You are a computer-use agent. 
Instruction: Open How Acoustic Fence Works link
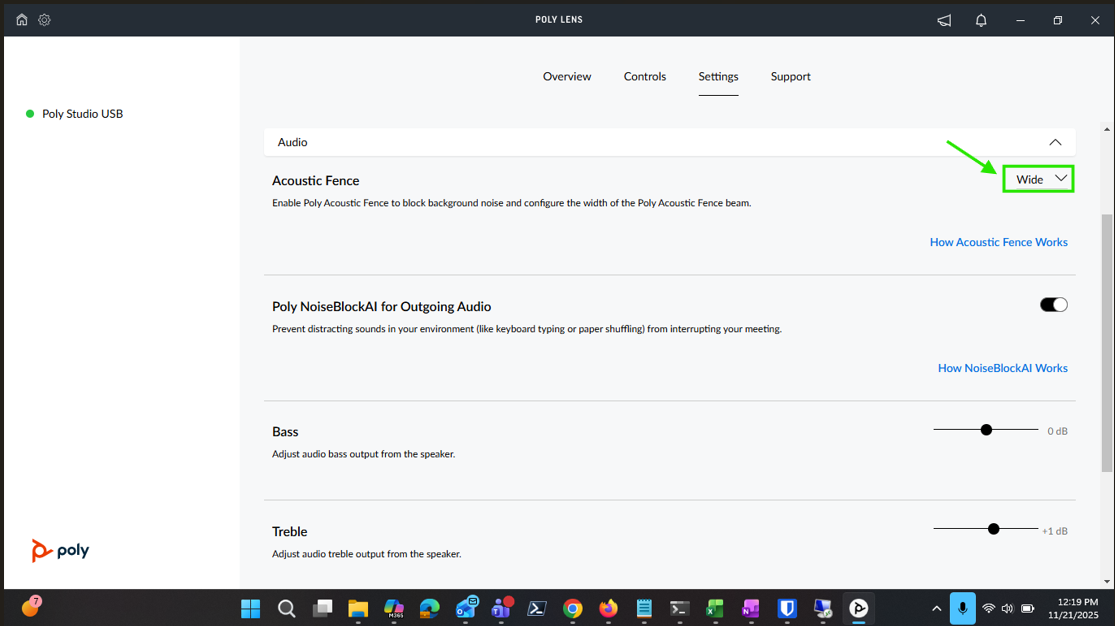point(998,242)
